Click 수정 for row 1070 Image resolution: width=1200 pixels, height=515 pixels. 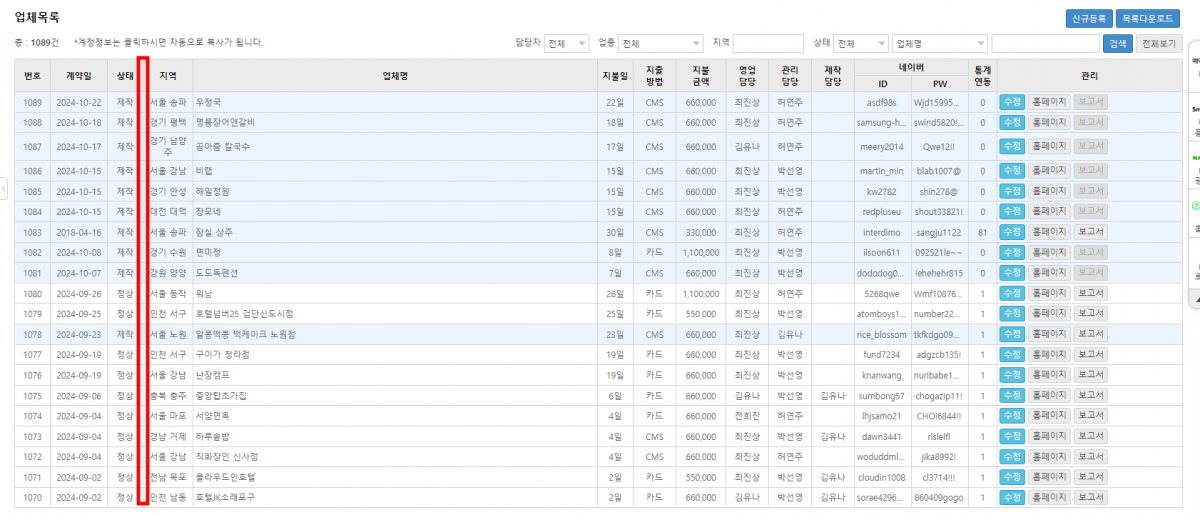(1011, 497)
